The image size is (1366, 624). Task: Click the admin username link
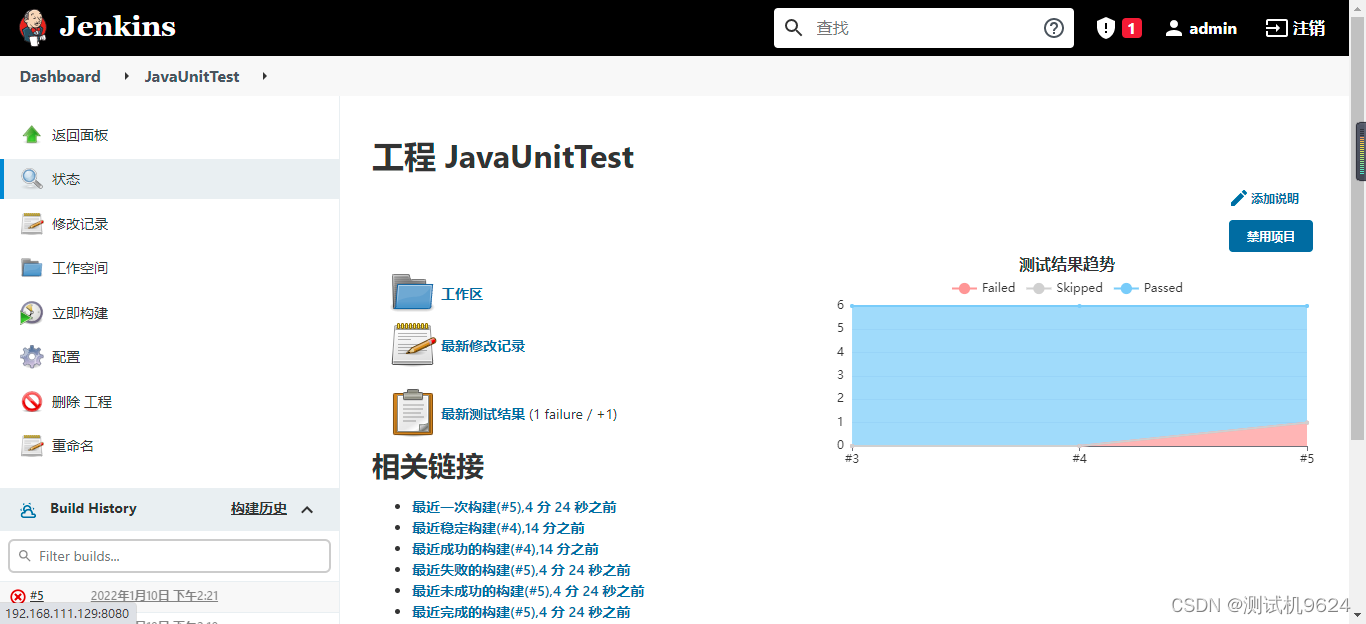pos(1213,28)
